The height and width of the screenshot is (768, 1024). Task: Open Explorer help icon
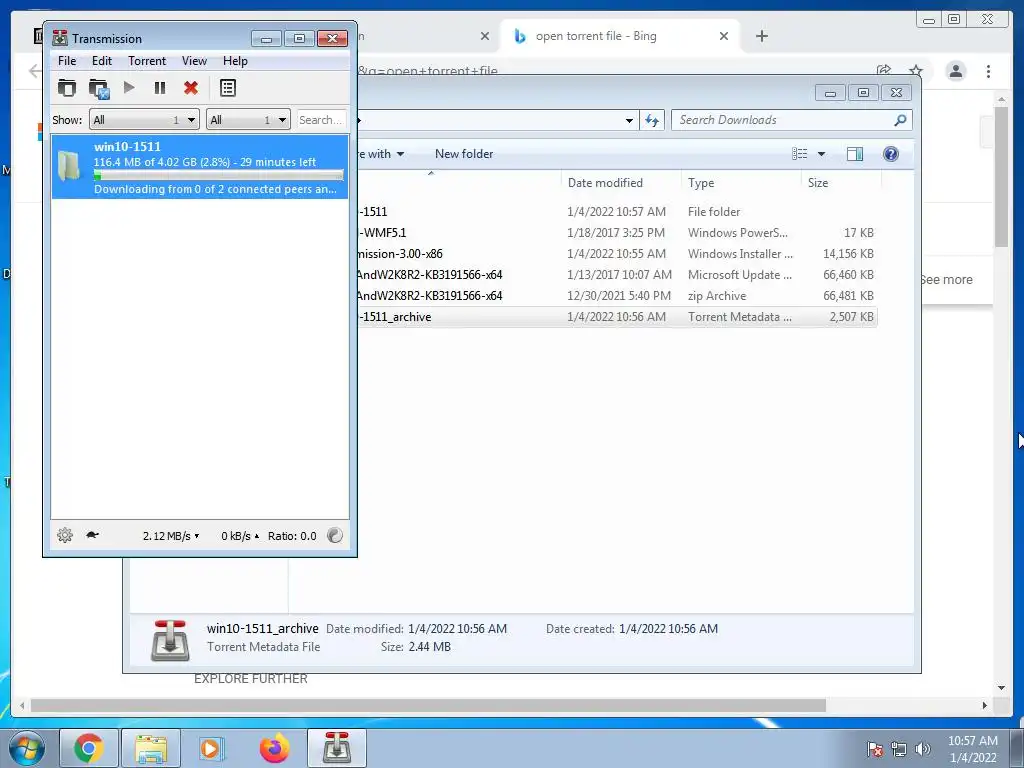click(890, 153)
